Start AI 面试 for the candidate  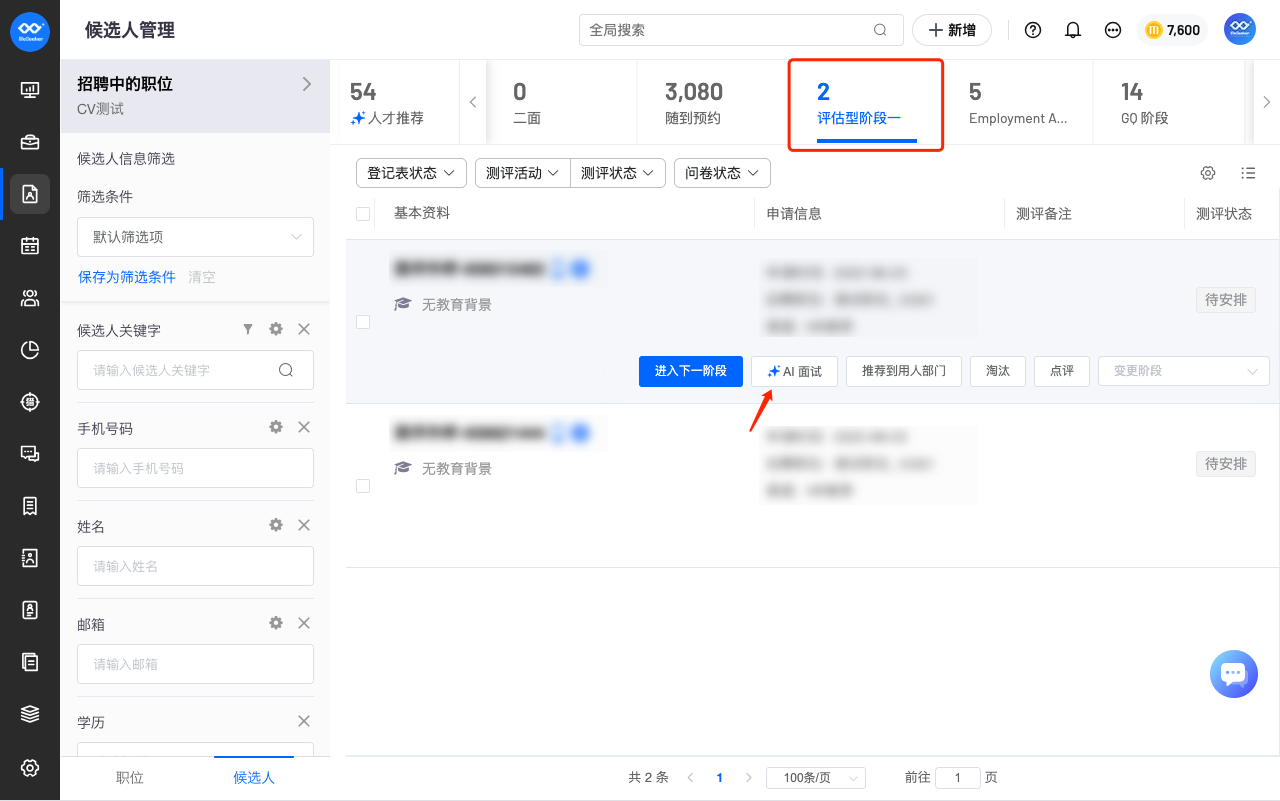click(794, 371)
